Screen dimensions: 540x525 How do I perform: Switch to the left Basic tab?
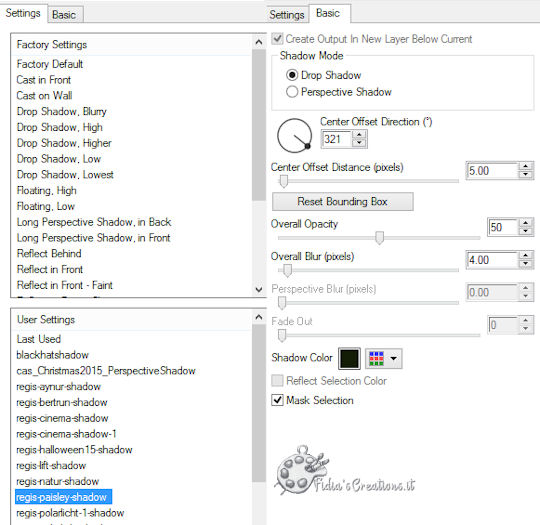pos(64,15)
